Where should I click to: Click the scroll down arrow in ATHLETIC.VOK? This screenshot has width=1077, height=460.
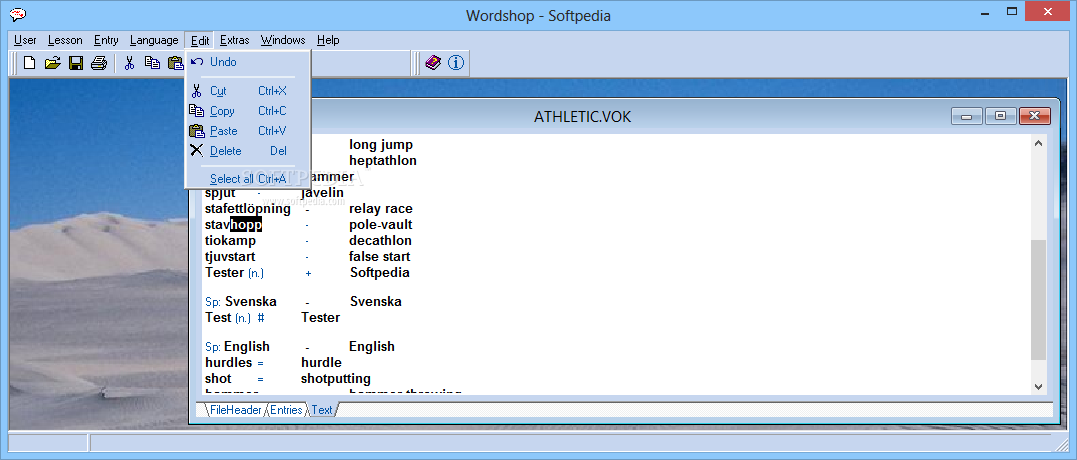(1038, 387)
